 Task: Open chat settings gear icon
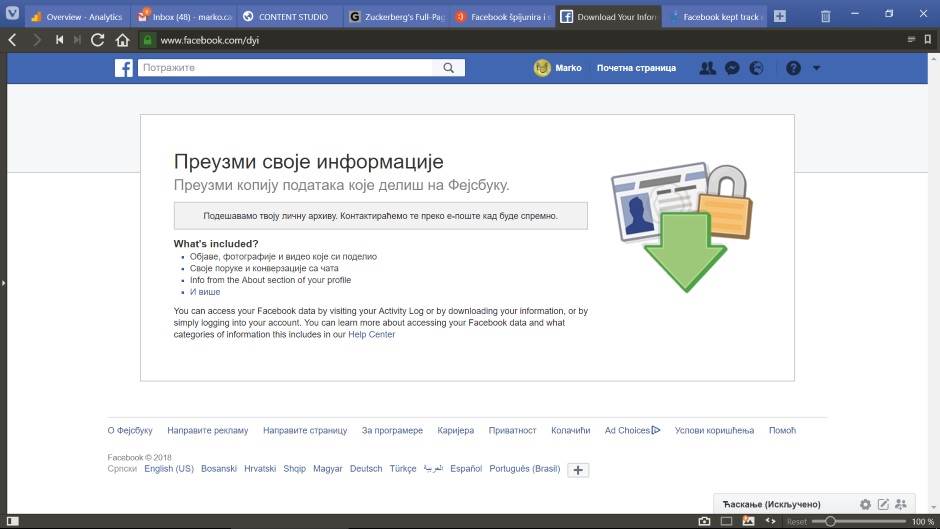(865, 504)
